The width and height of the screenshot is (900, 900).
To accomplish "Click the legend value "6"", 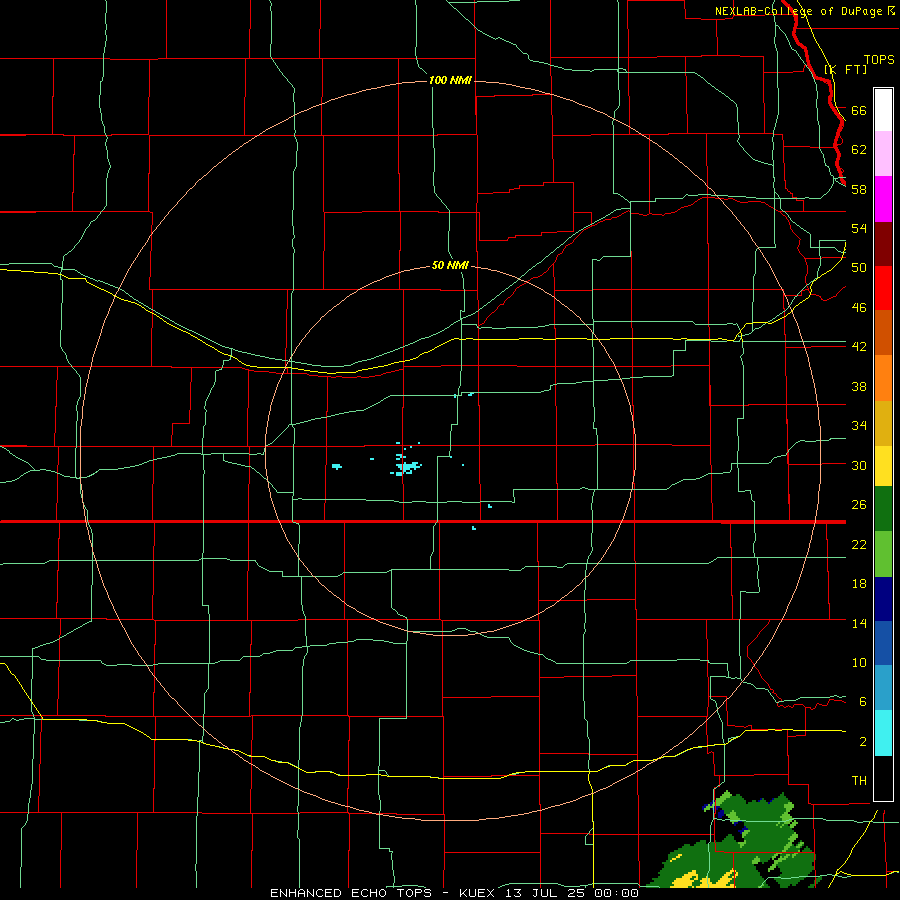I will click(x=862, y=701).
